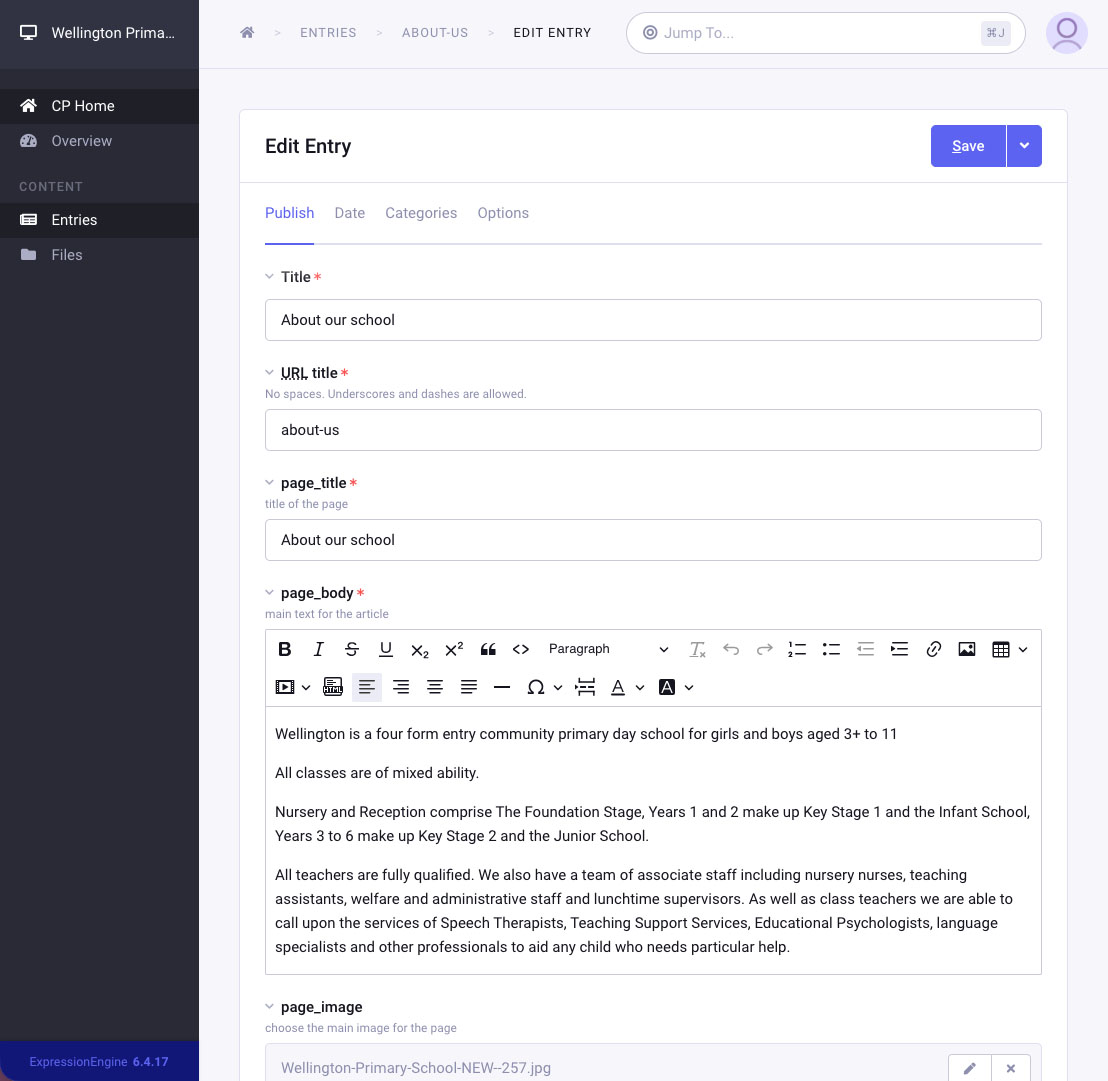Viewport: 1108px width, 1081px height.
Task: Switch to the Categories tab
Action: (x=421, y=213)
